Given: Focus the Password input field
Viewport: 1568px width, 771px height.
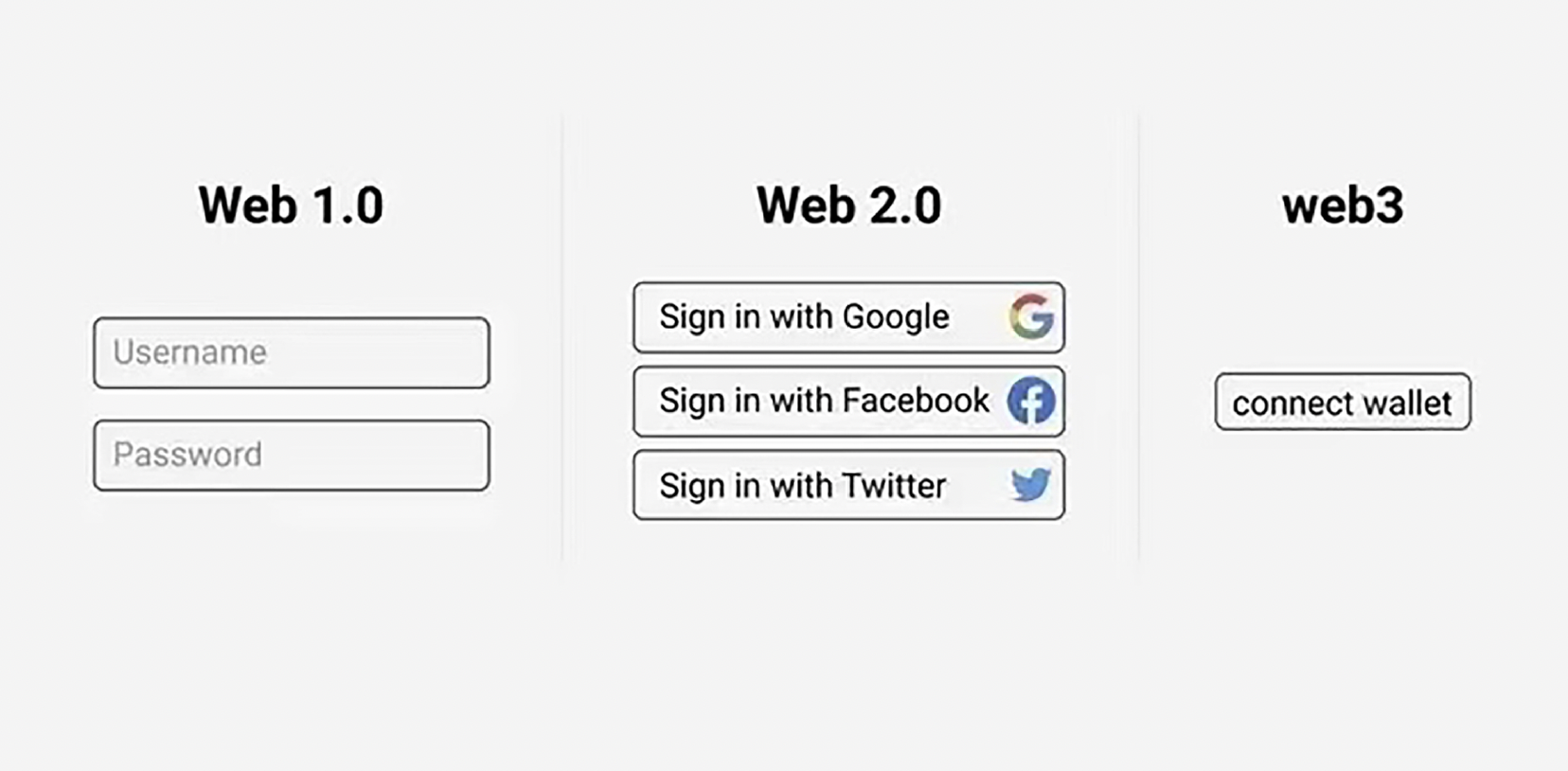Looking at the screenshot, I should (x=292, y=456).
